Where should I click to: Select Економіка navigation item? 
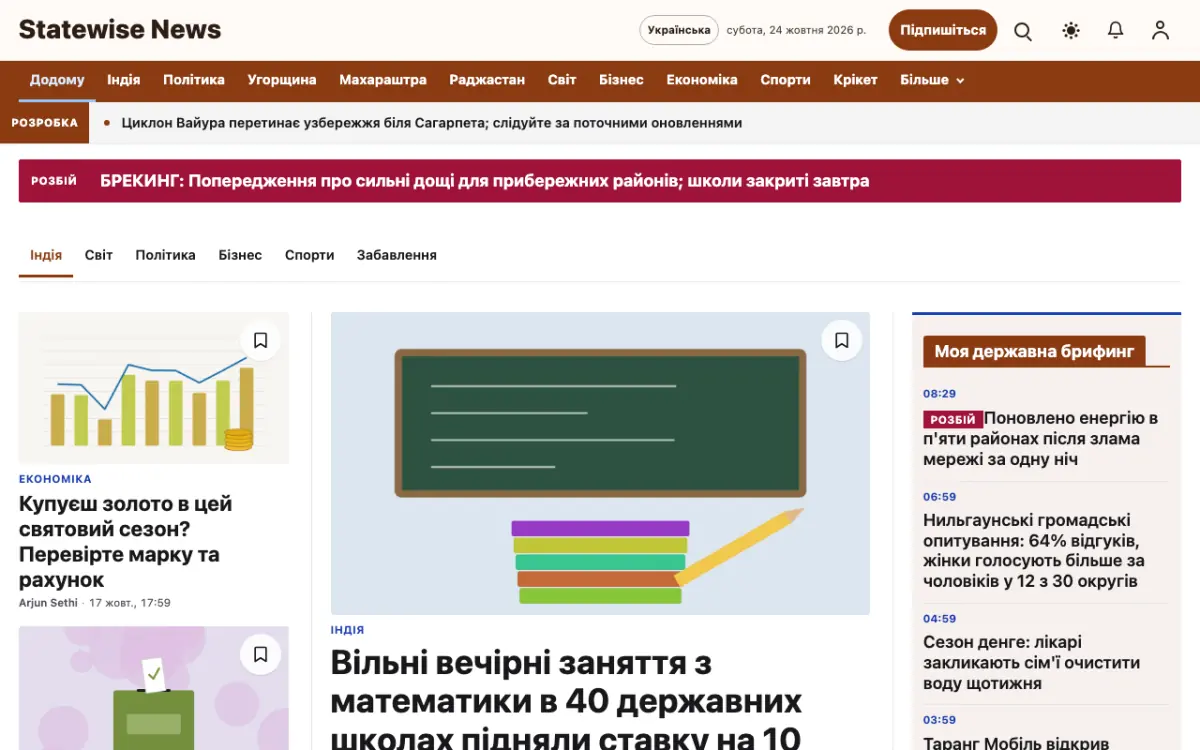(702, 80)
